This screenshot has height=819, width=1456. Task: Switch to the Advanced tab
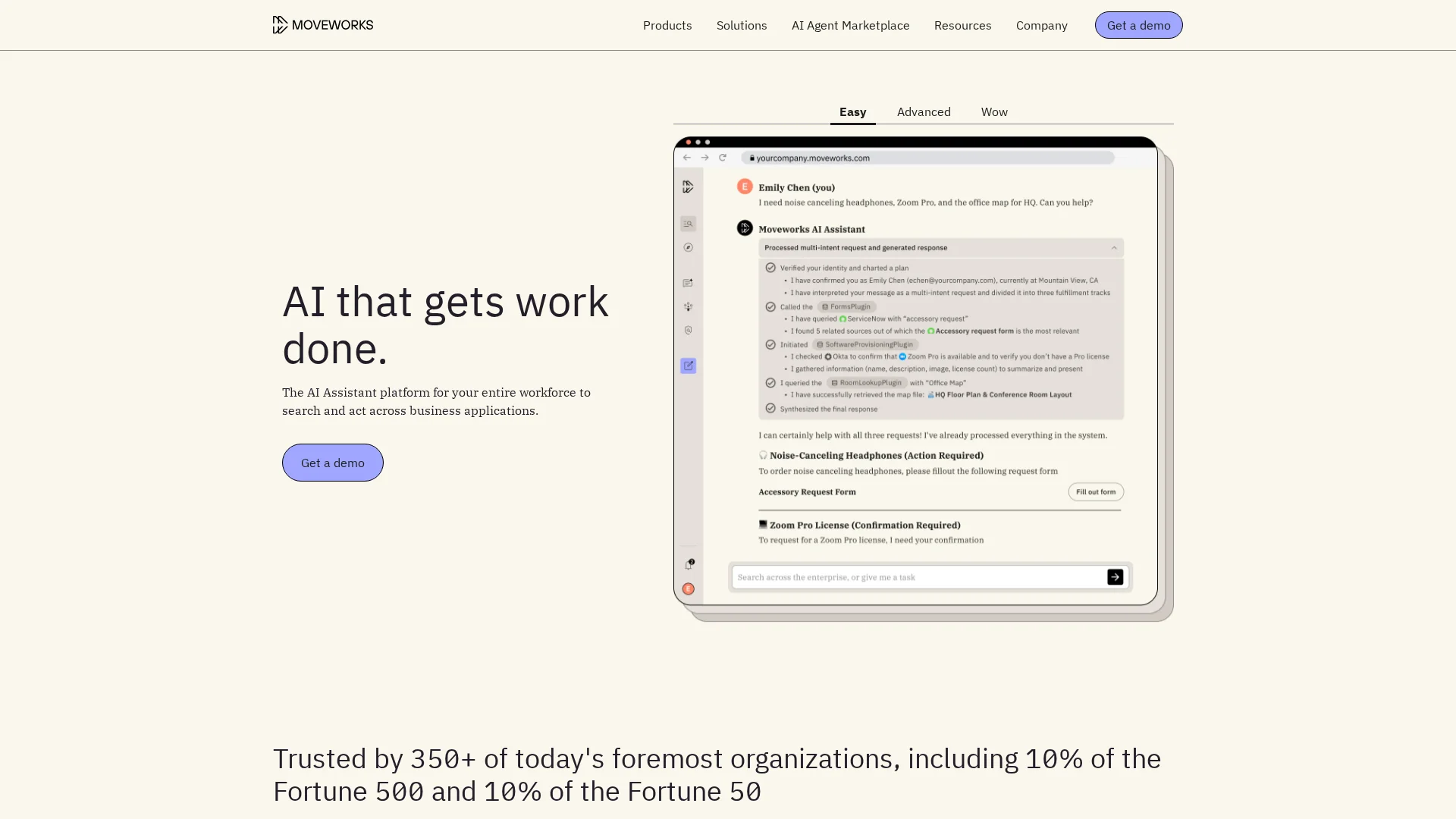pyautogui.click(x=923, y=111)
